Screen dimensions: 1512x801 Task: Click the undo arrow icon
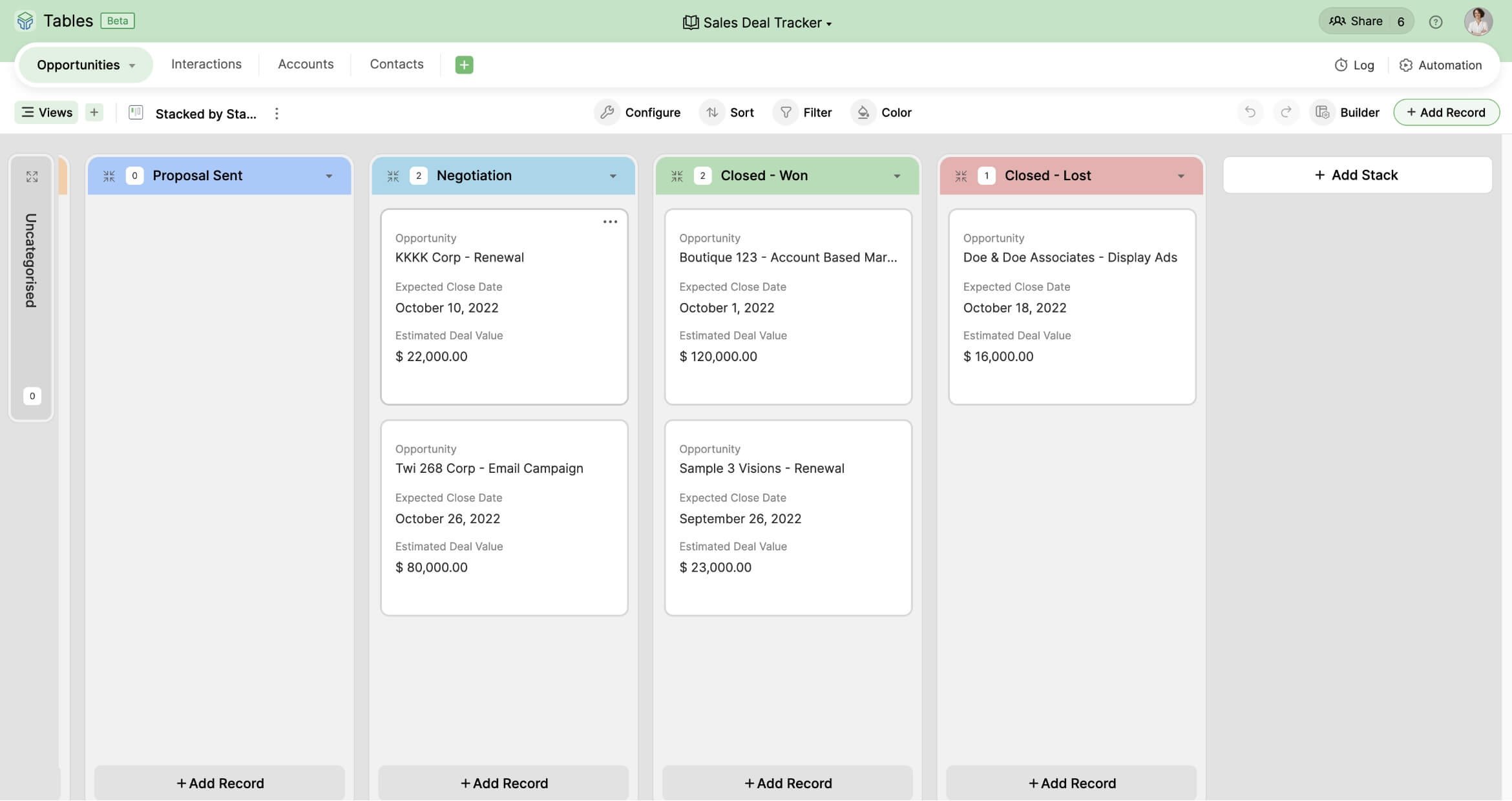tap(1250, 112)
